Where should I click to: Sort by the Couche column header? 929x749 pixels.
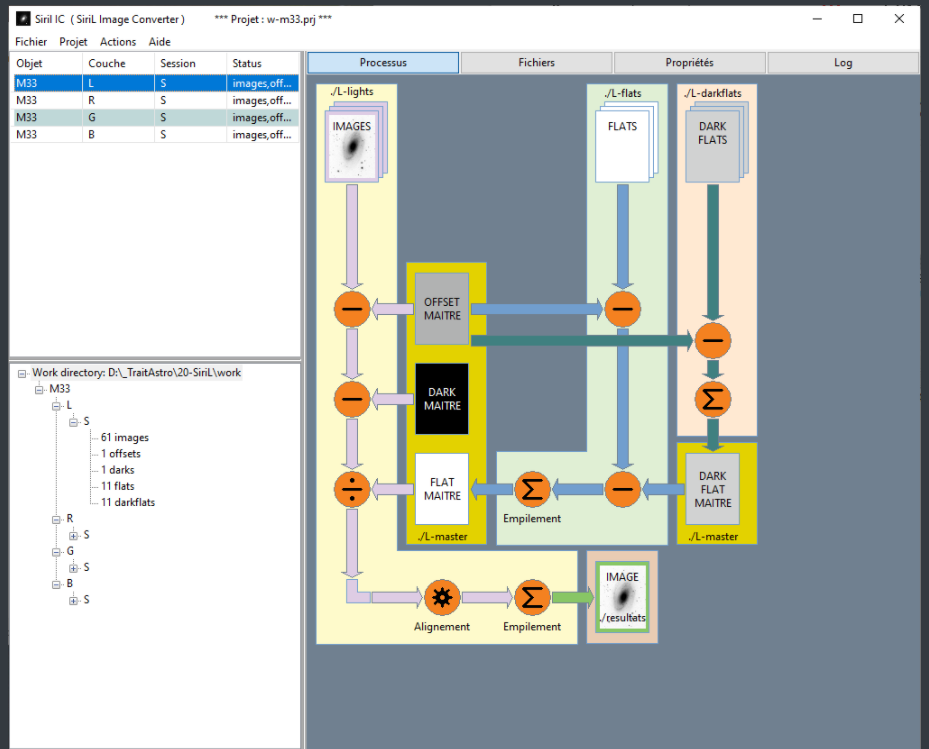coord(118,63)
